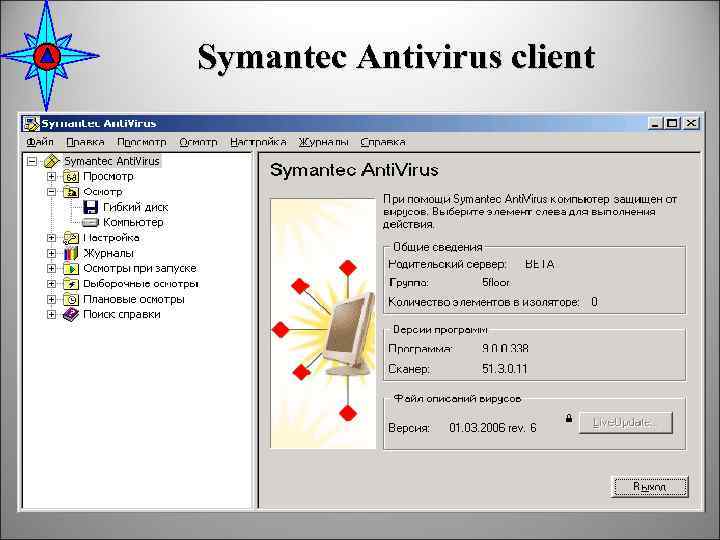Open the Файл menu
720x540 pixels.
pyautogui.click(x=39, y=142)
